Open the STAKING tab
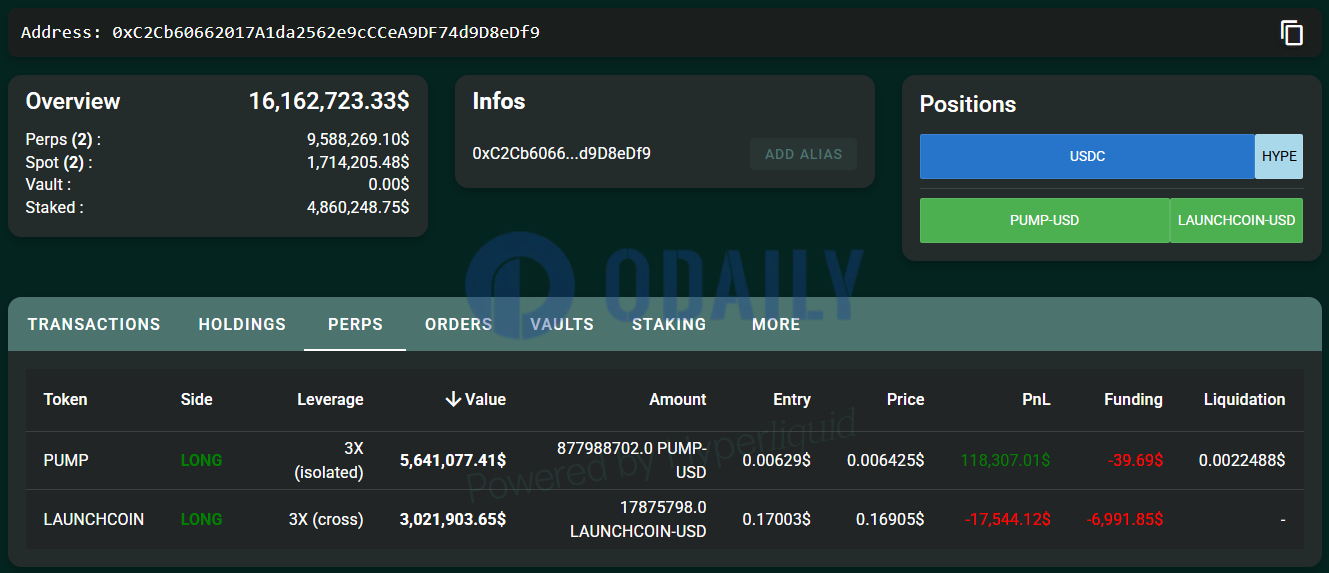Screen dimensions: 1329x573 pyautogui.click(x=669, y=324)
